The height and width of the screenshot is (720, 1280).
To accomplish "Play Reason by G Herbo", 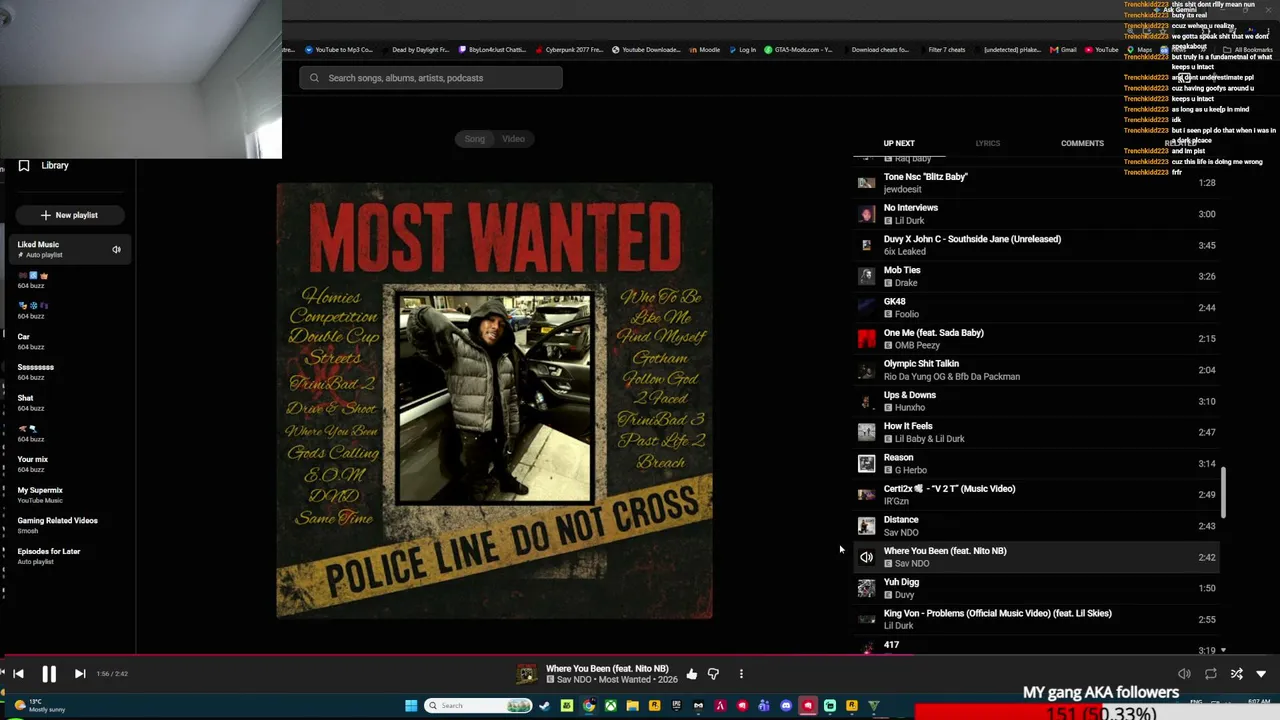I will [1036, 463].
